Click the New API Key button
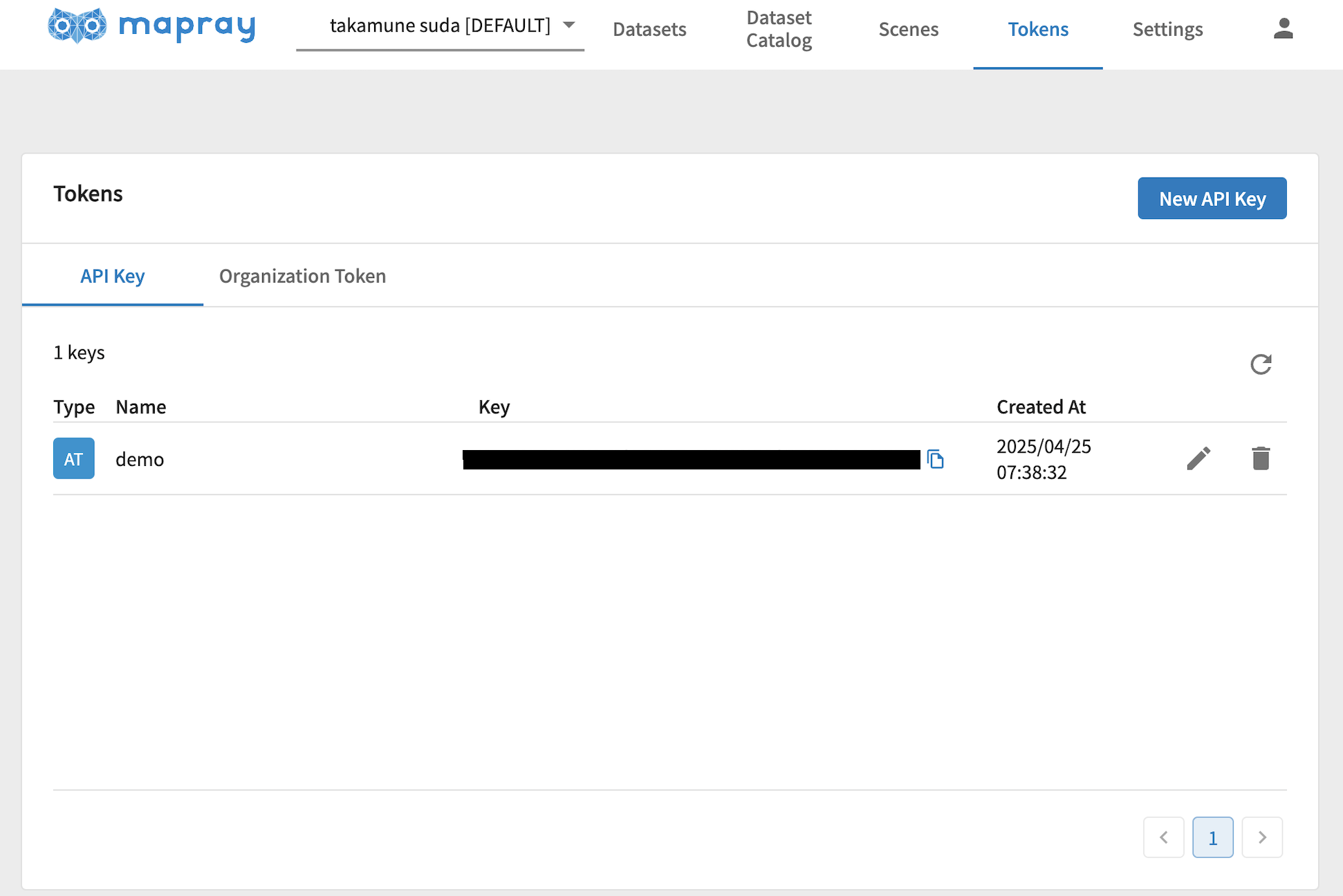This screenshot has width=1343, height=896. pos(1212,198)
